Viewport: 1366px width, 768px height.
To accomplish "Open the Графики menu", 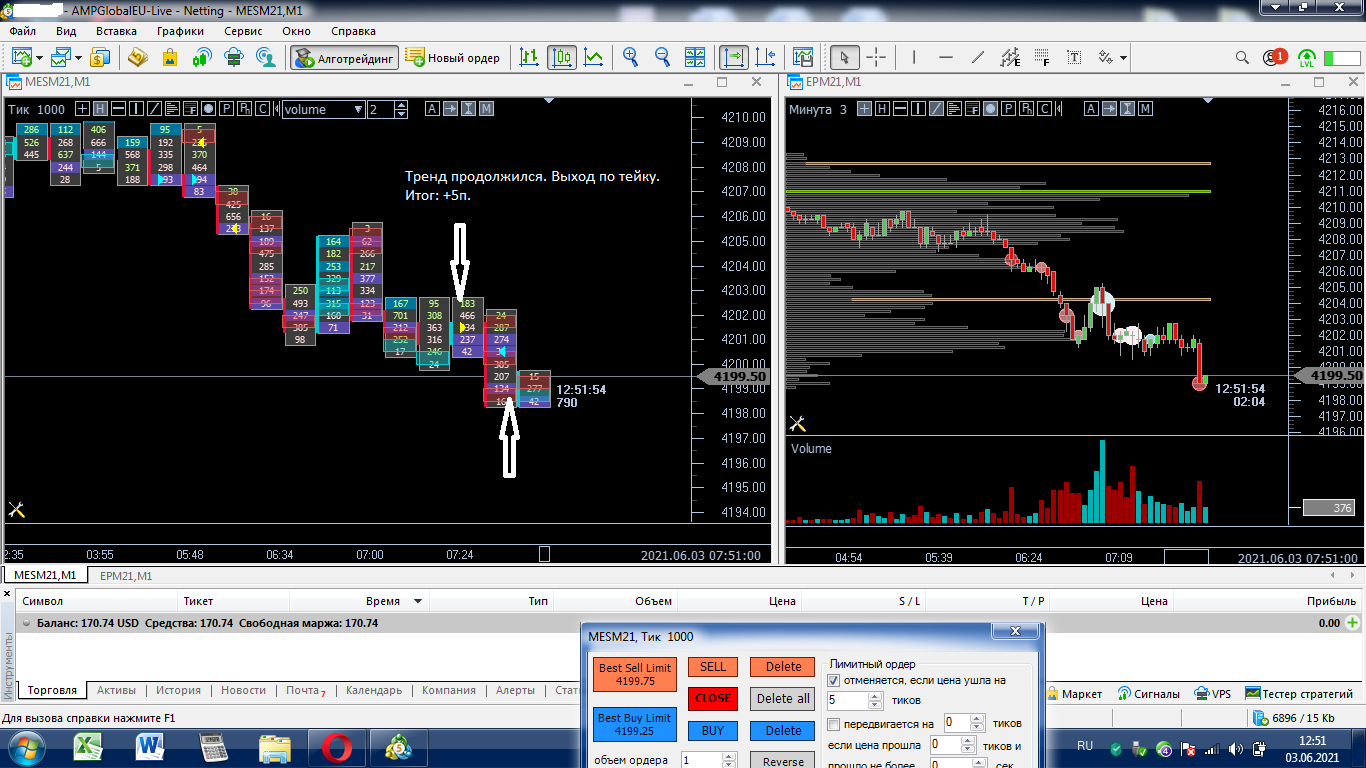I will (180, 31).
